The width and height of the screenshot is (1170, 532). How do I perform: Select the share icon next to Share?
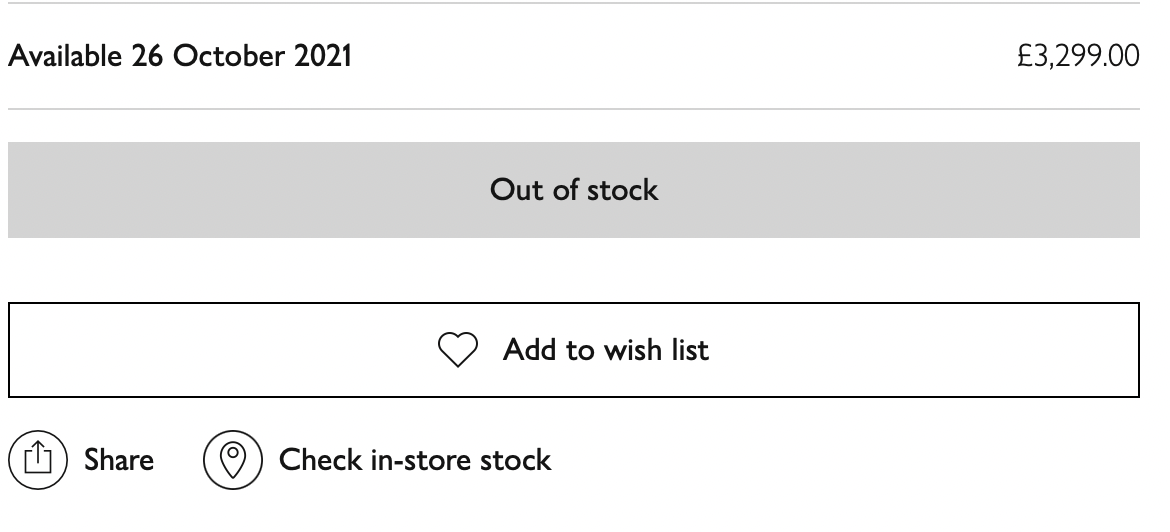(x=37, y=460)
